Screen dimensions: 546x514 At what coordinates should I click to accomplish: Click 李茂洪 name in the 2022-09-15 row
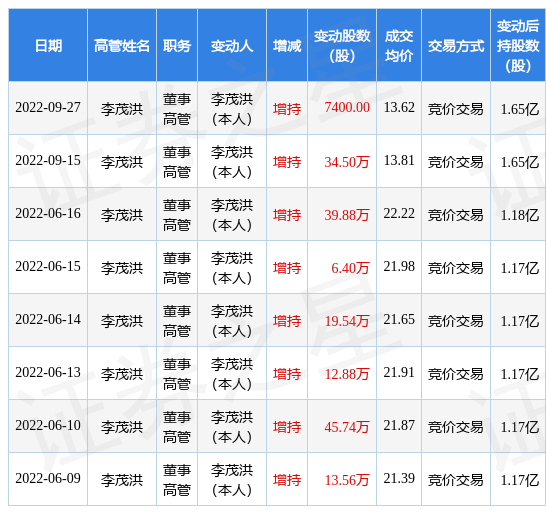[x=122, y=162]
